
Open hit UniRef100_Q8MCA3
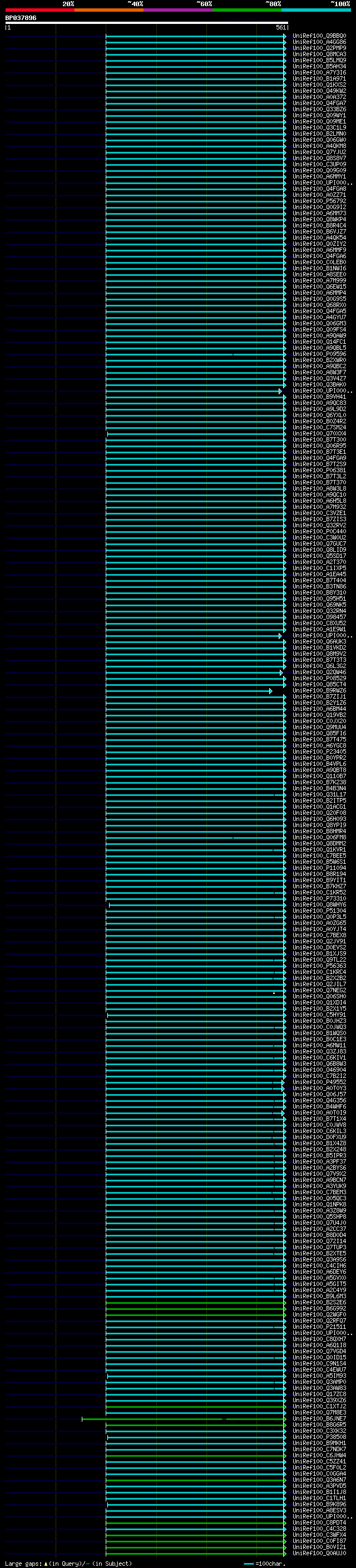[319, 54]
